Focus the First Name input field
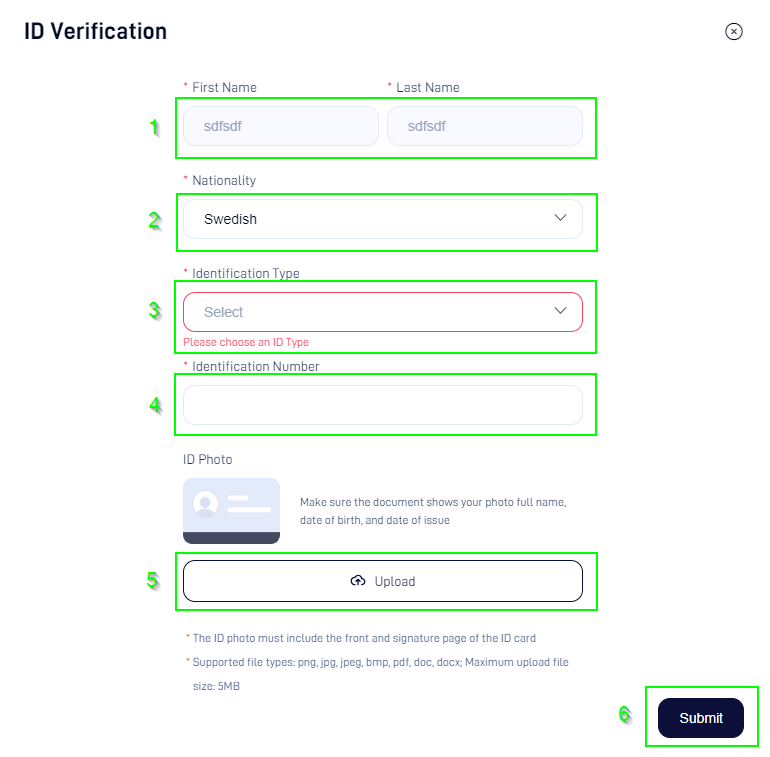770x757 pixels. pyautogui.click(x=280, y=126)
